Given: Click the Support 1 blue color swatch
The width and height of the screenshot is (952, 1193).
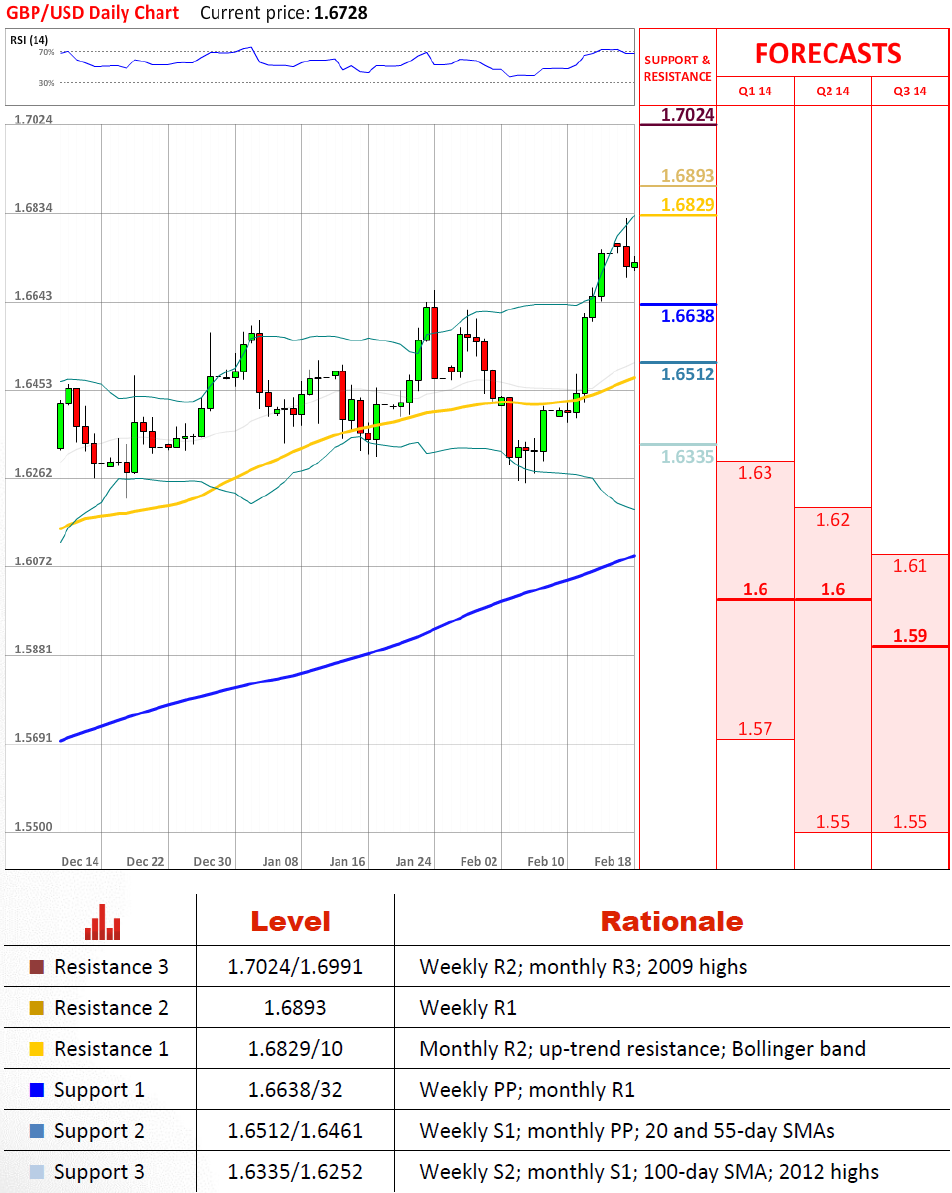Looking at the screenshot, I should (37, 1090).
